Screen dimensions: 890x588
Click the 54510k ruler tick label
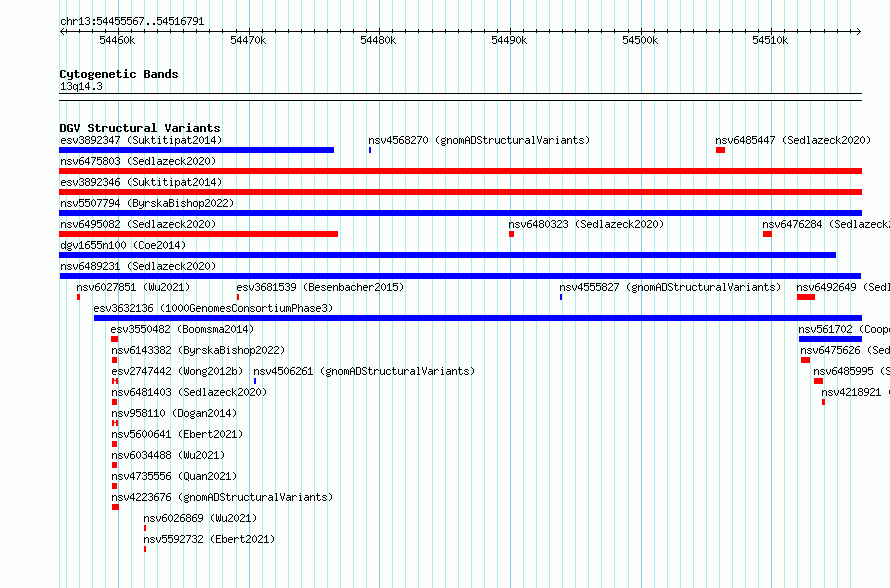click(770, 40)
